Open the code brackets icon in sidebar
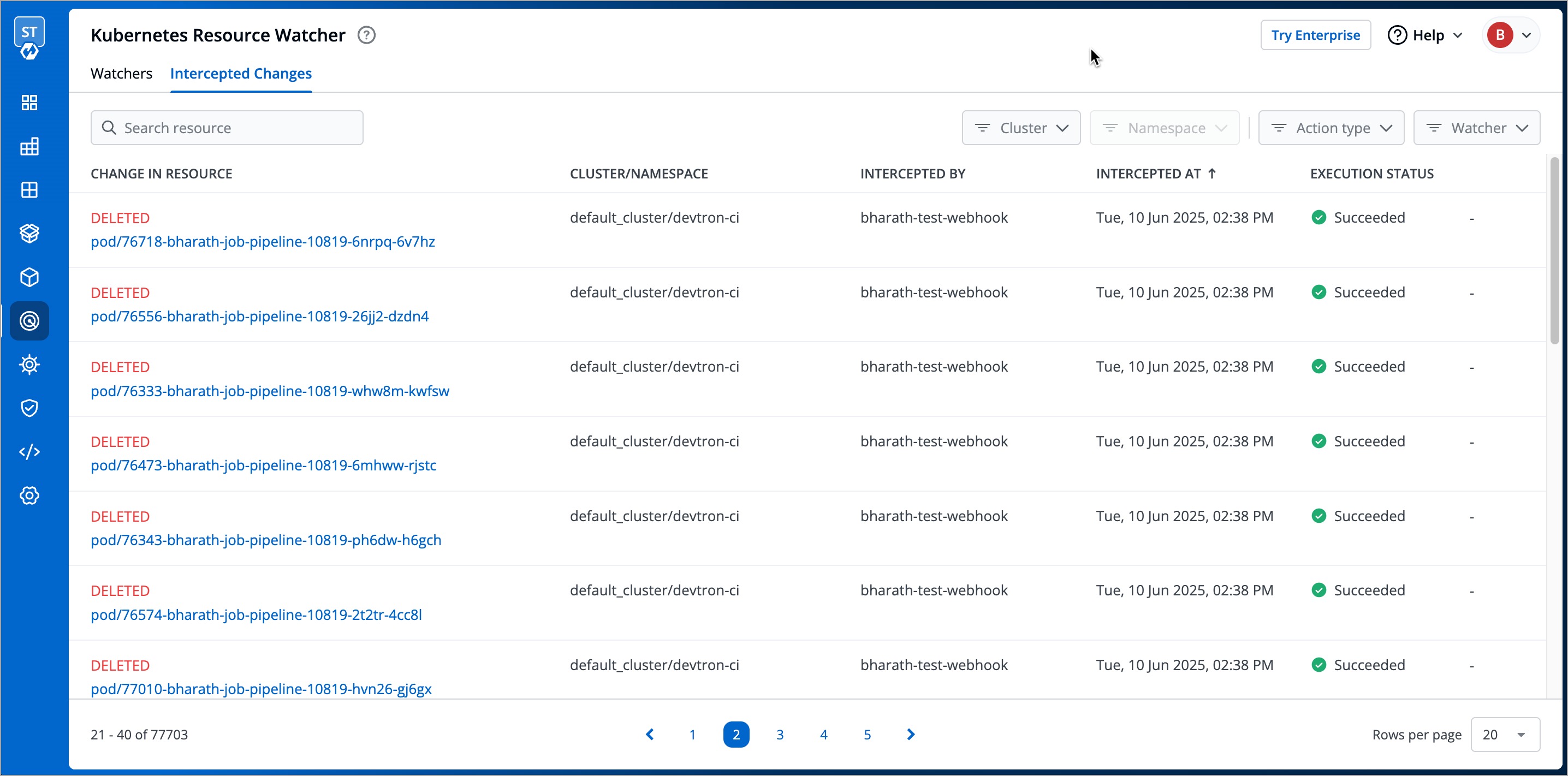Screen dimensions: 1568x776 pyautogui.click(x=29, y=452)
